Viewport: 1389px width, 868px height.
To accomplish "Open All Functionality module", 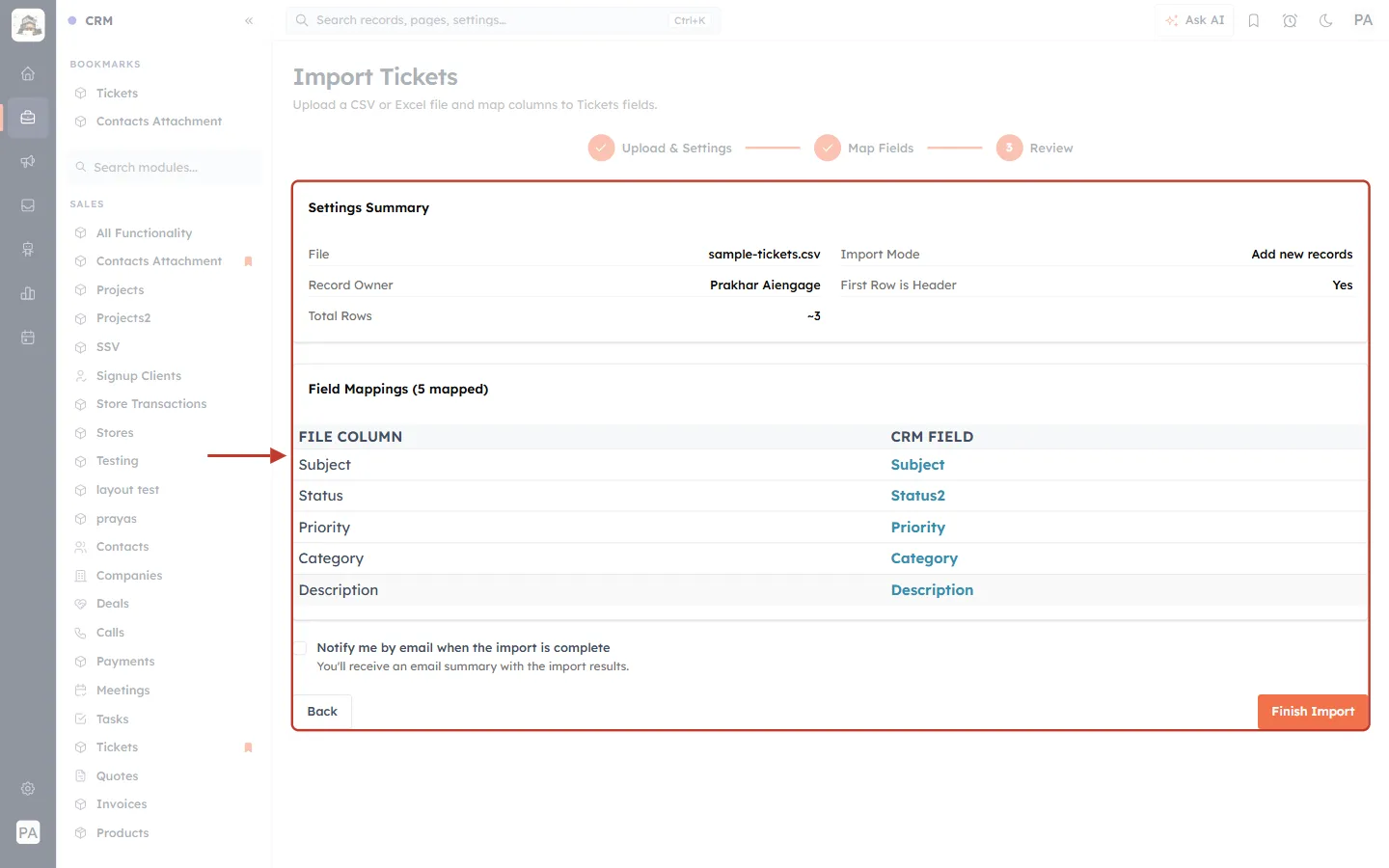I will click(144, 233).
